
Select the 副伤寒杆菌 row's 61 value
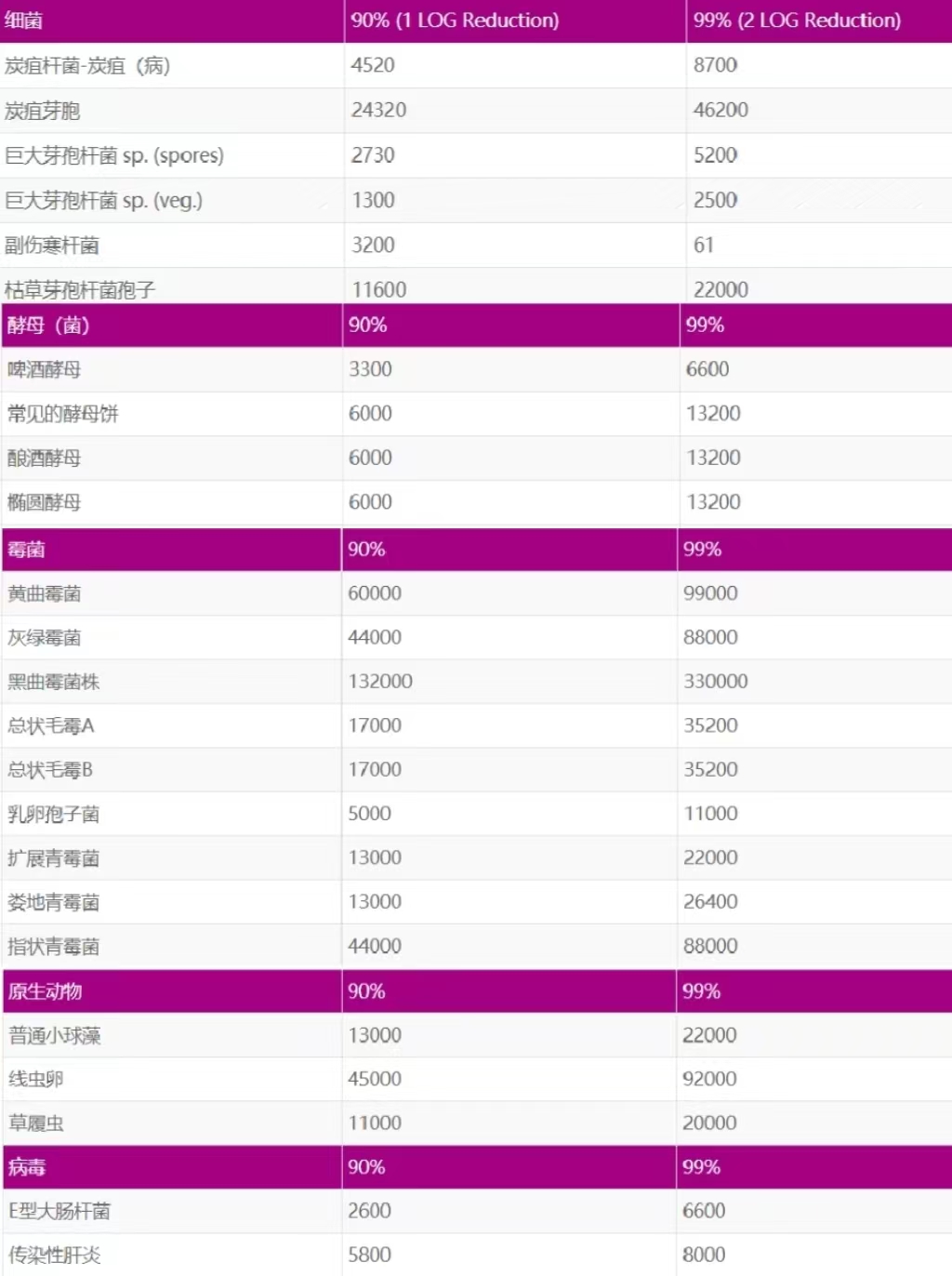(x=704, y=246)
